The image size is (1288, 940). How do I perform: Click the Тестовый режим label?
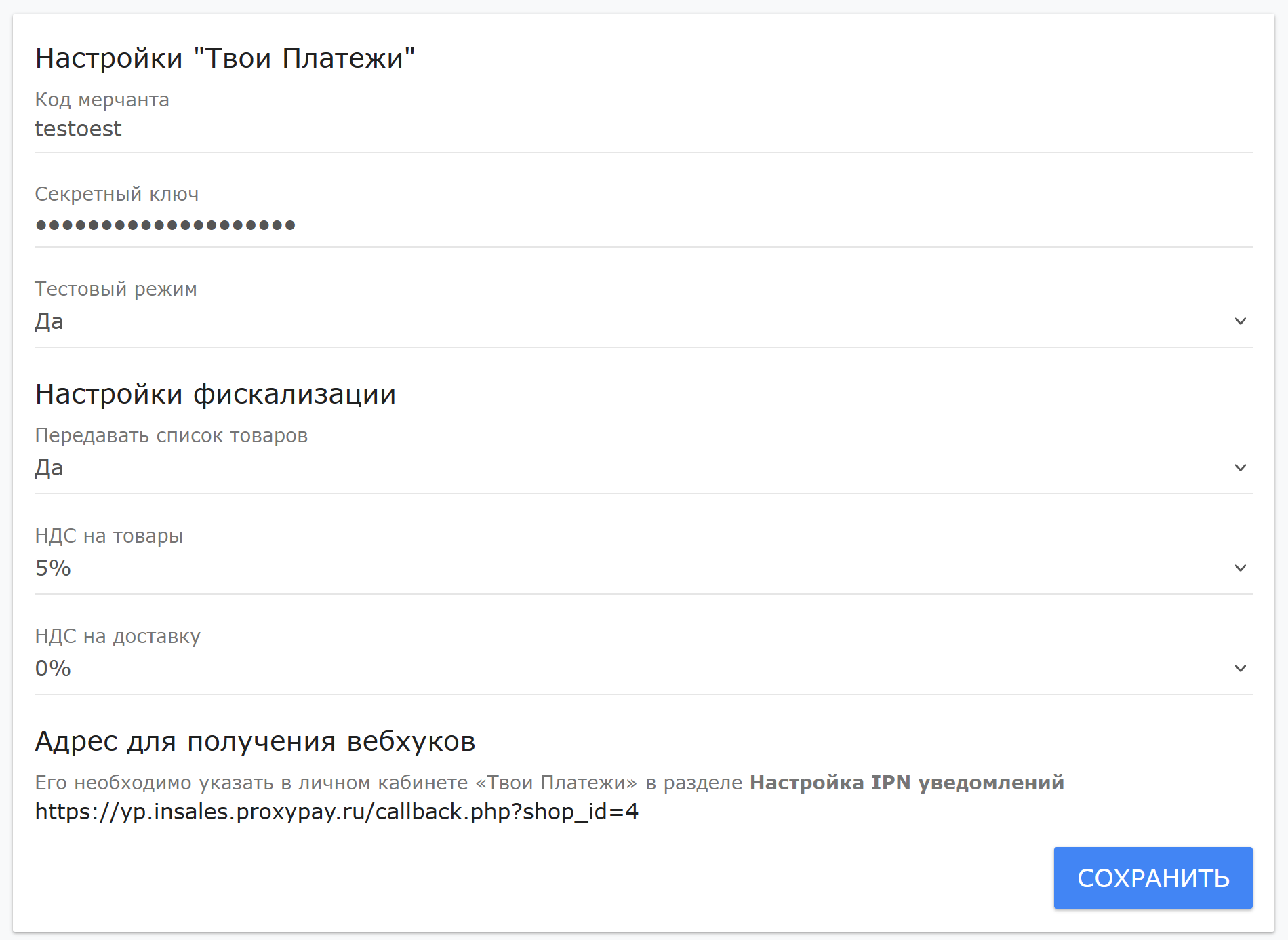pos(115,289)
